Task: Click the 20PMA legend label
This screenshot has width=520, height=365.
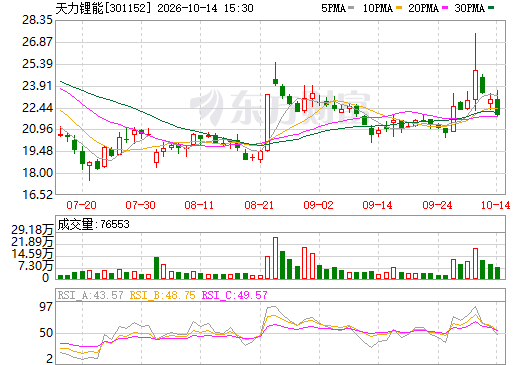Action: [424, 8]
